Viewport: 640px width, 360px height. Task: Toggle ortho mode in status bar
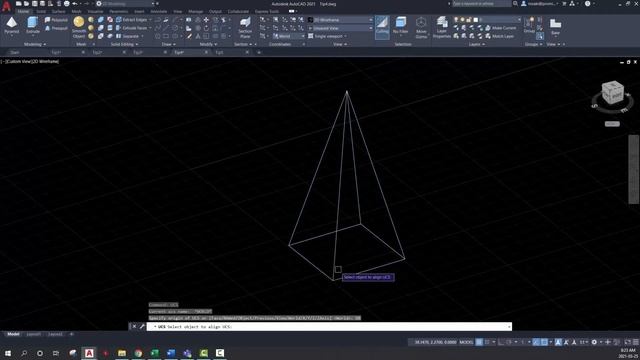[x=501, y=342]
